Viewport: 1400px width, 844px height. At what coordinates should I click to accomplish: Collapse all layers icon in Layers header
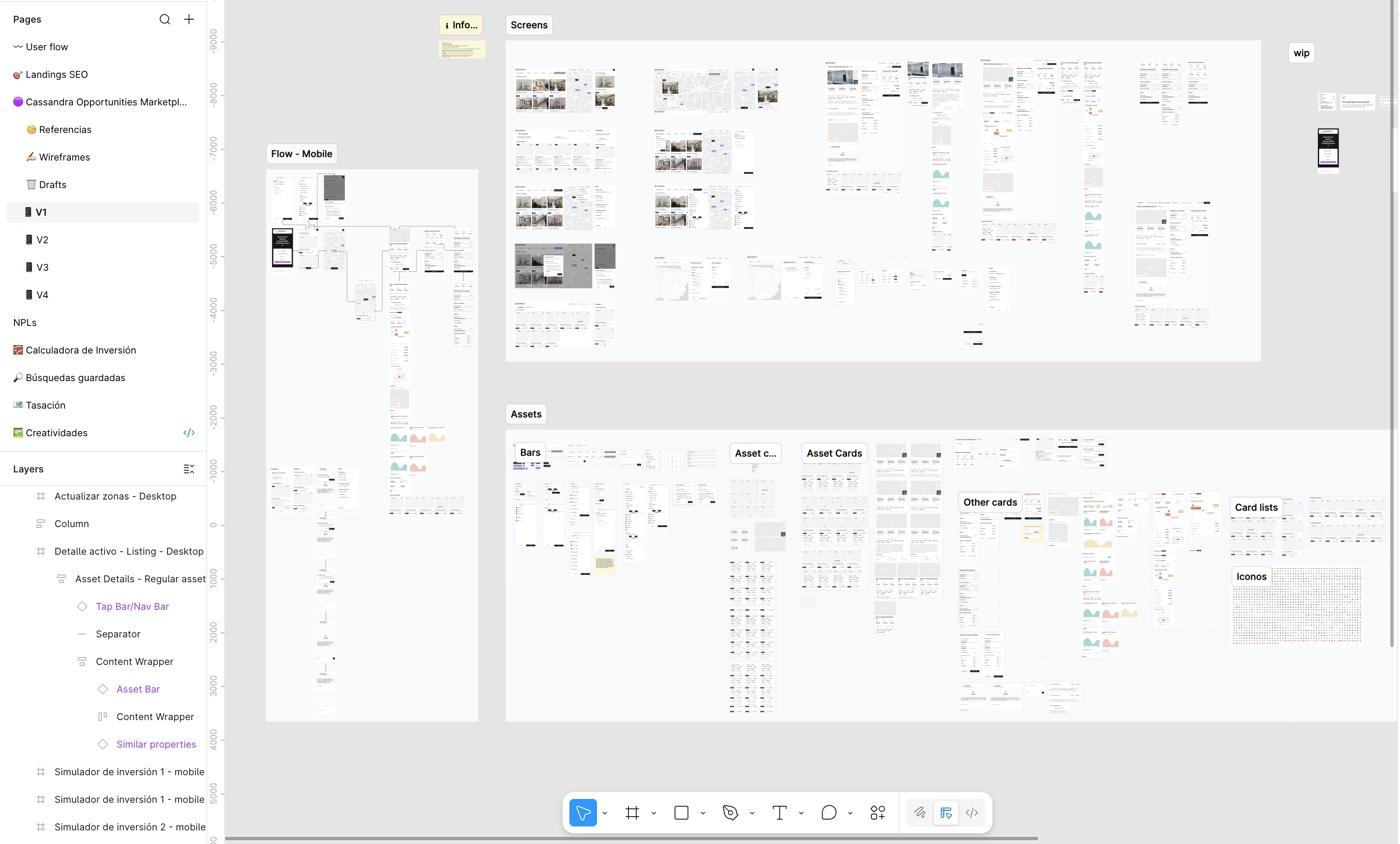tap(189, 469)
